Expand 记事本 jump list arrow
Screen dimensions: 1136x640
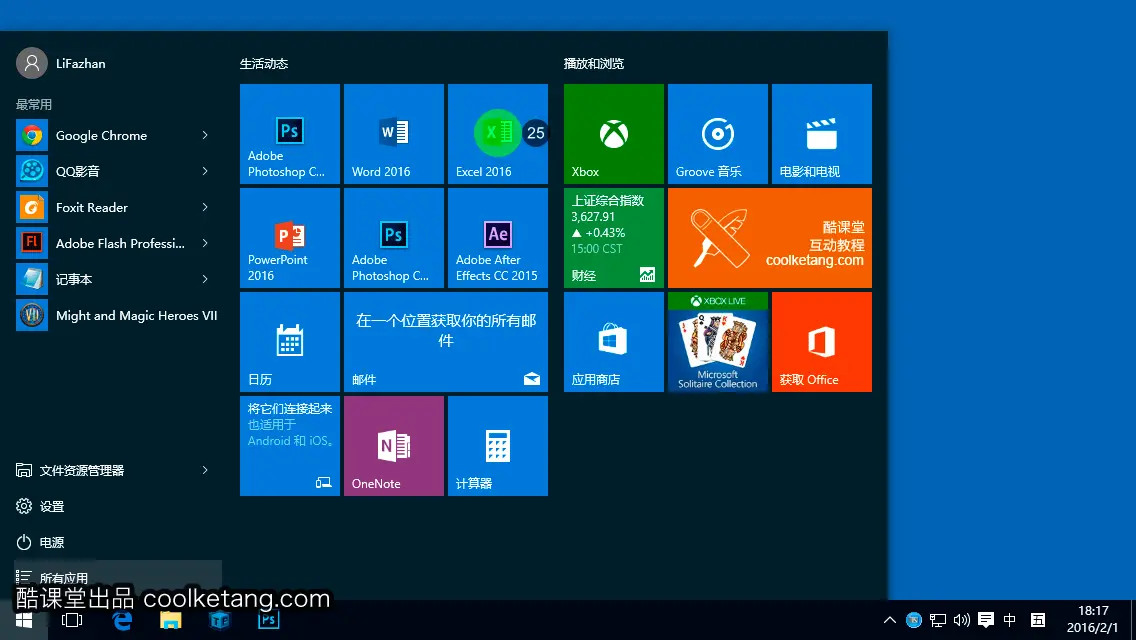coord(205,279)
